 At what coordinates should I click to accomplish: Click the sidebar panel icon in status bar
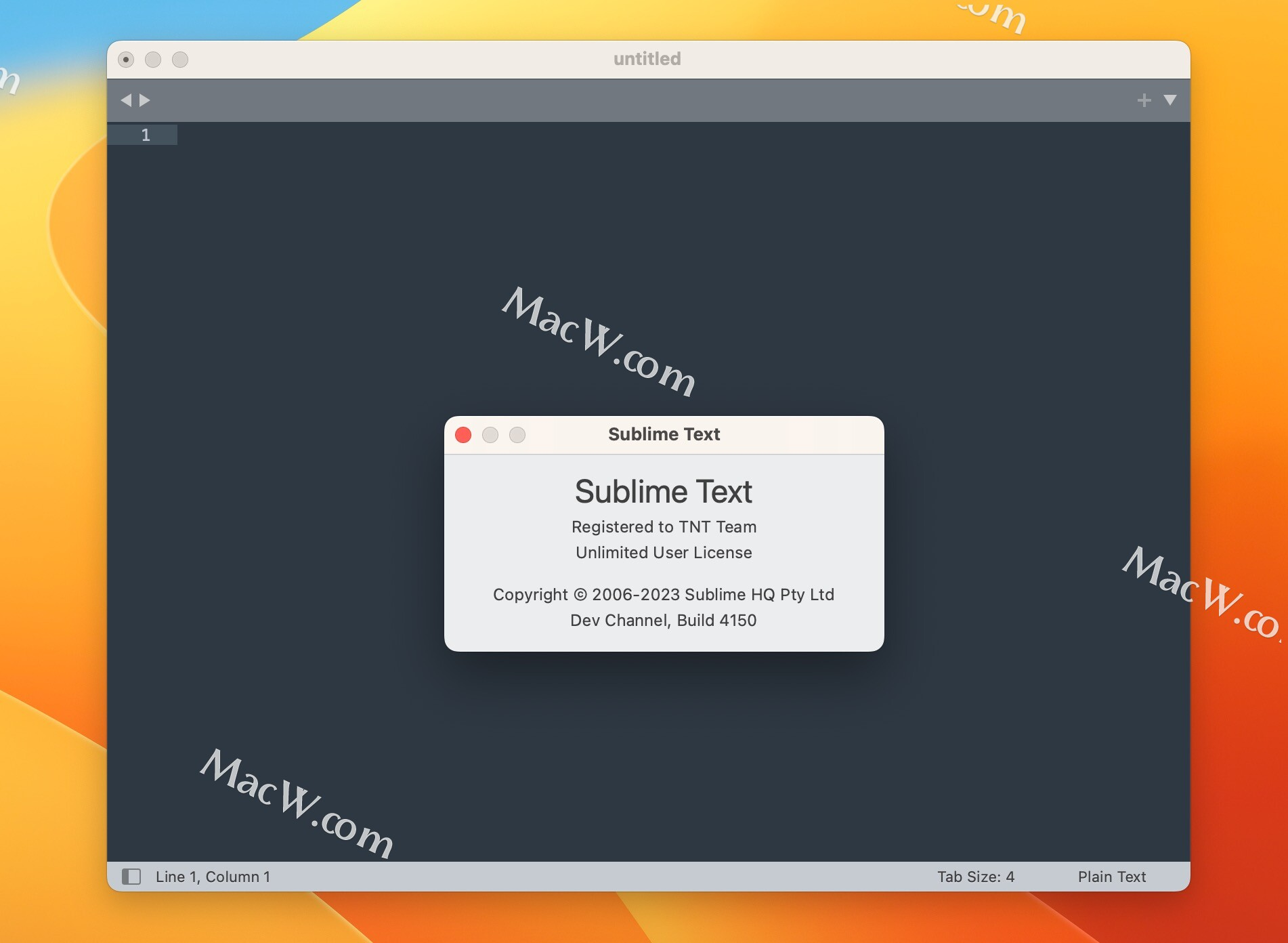click(x=131, y=876)
